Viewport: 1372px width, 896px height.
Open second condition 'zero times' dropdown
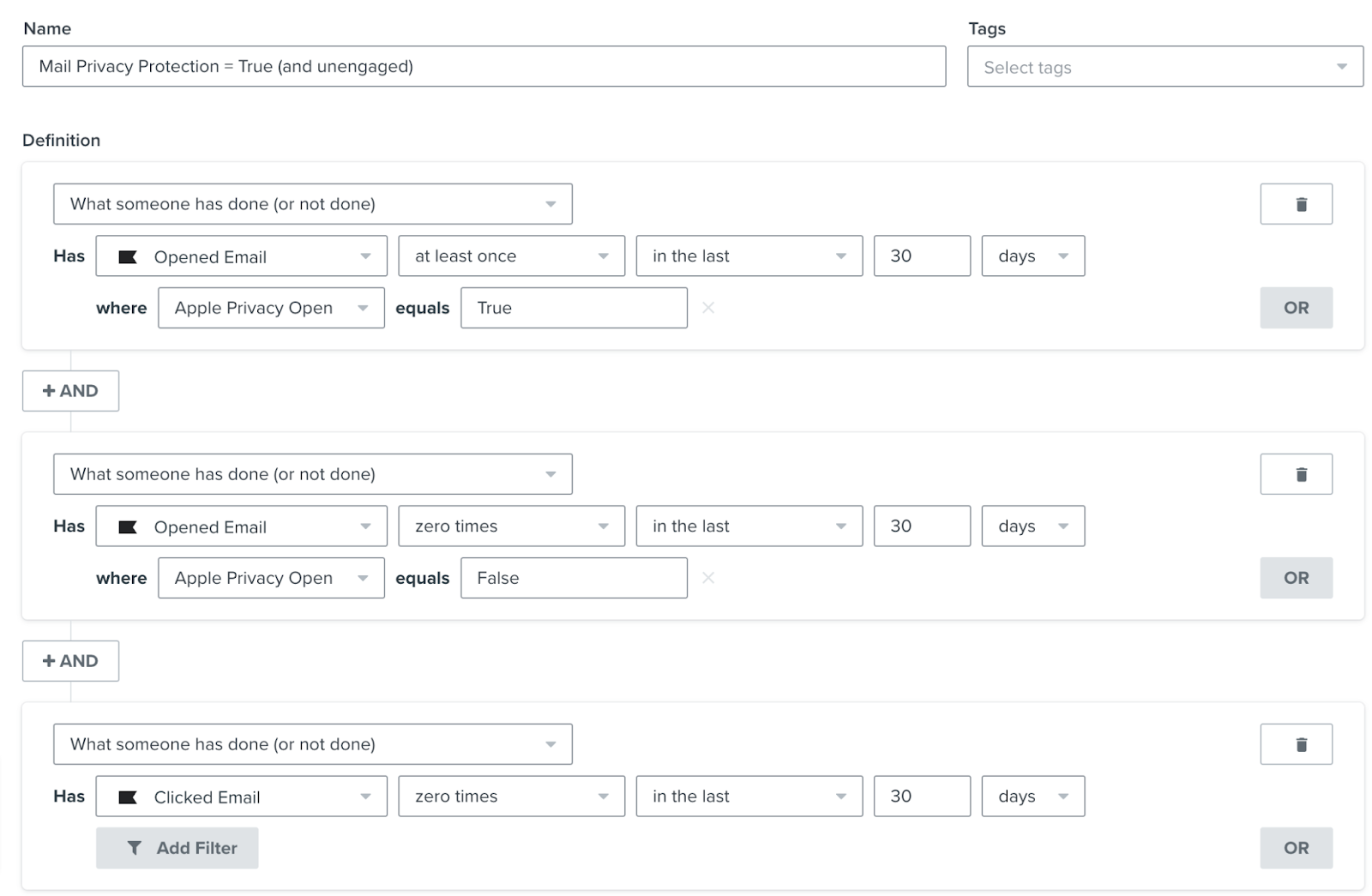coord(511,526)
